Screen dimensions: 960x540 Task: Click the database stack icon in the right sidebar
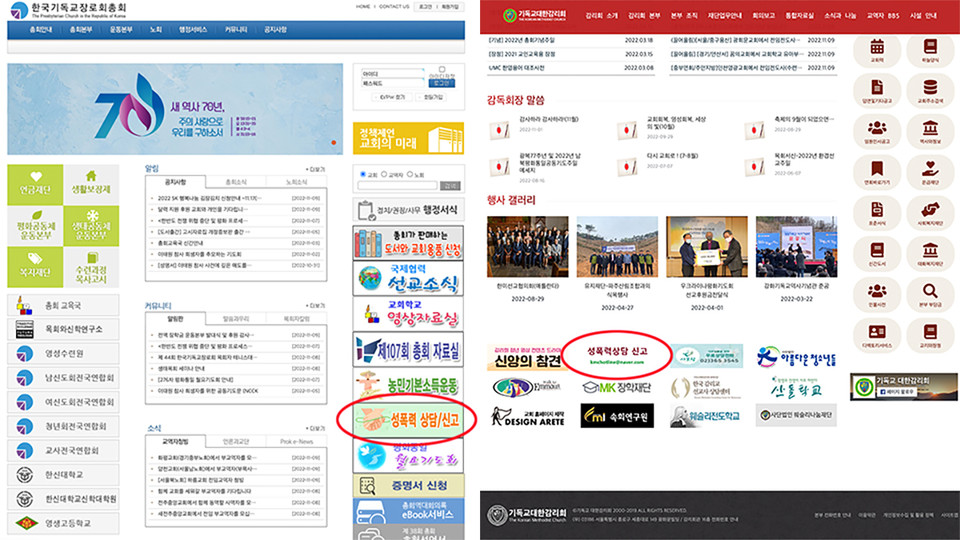click(930, 90)
